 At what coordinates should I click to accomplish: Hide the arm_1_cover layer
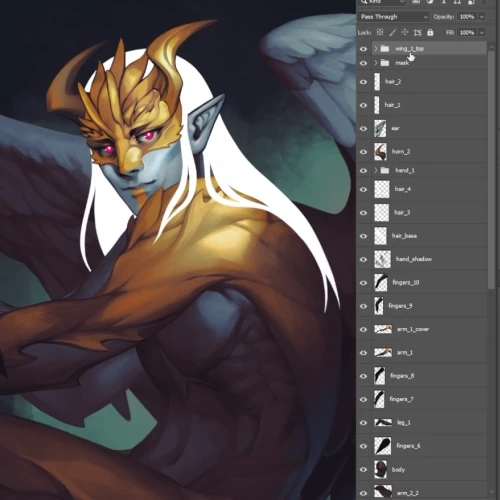click(x=363, y=329)
